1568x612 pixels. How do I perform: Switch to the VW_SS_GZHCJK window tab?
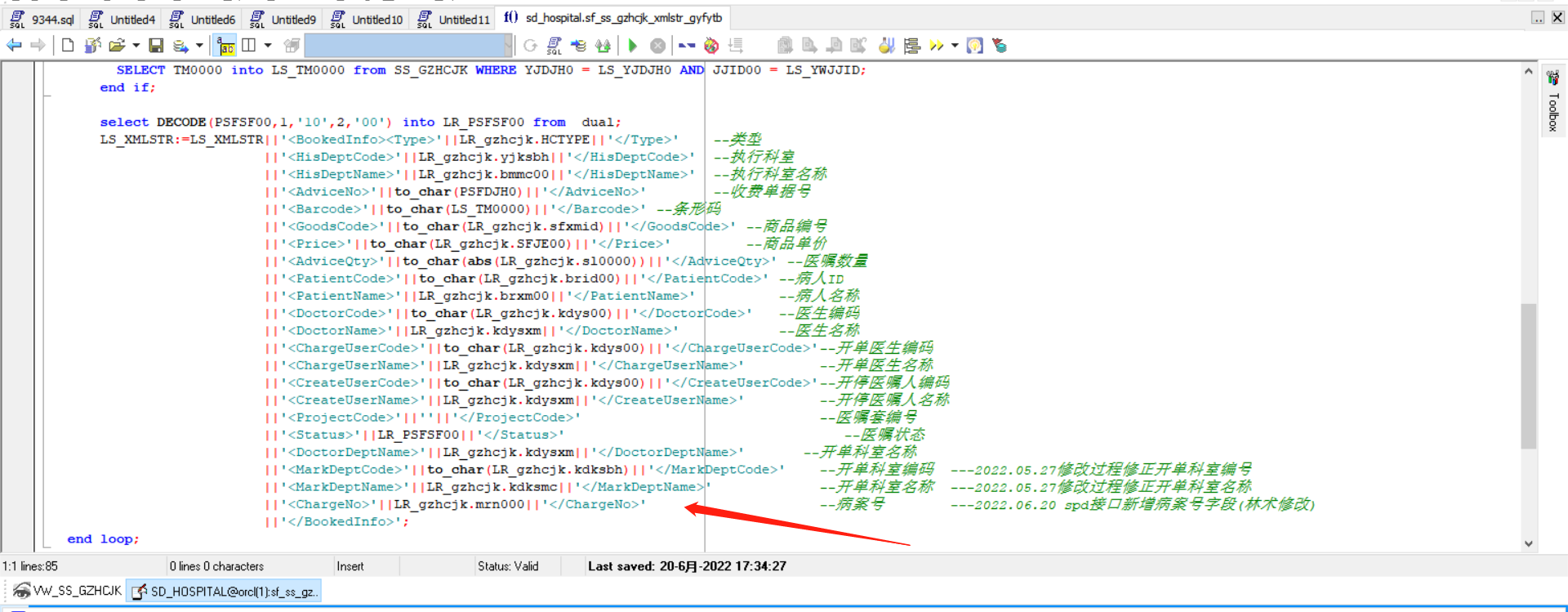click(67, 591)
